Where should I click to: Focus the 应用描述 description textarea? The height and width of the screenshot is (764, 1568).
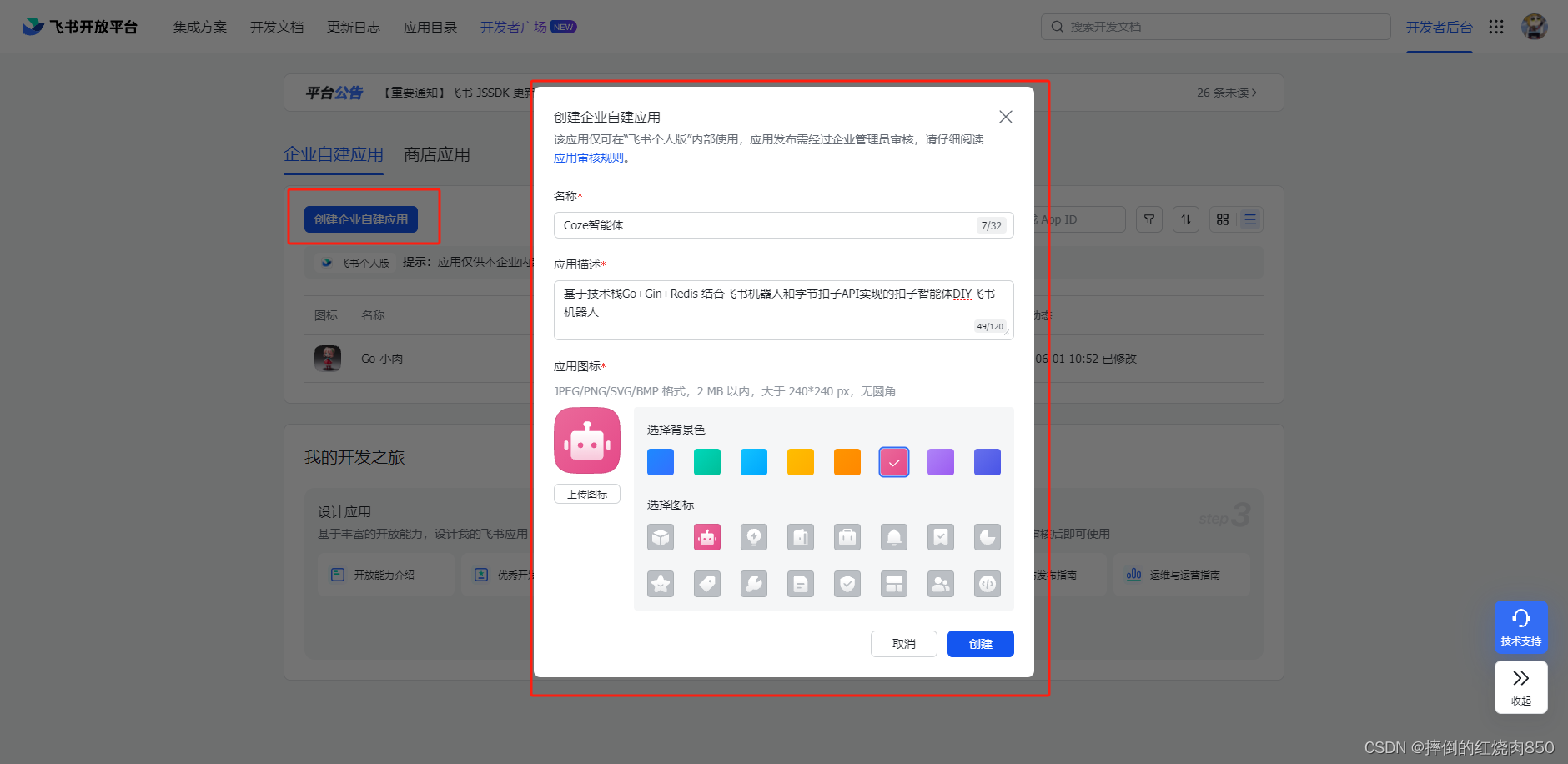click(784, 310)
